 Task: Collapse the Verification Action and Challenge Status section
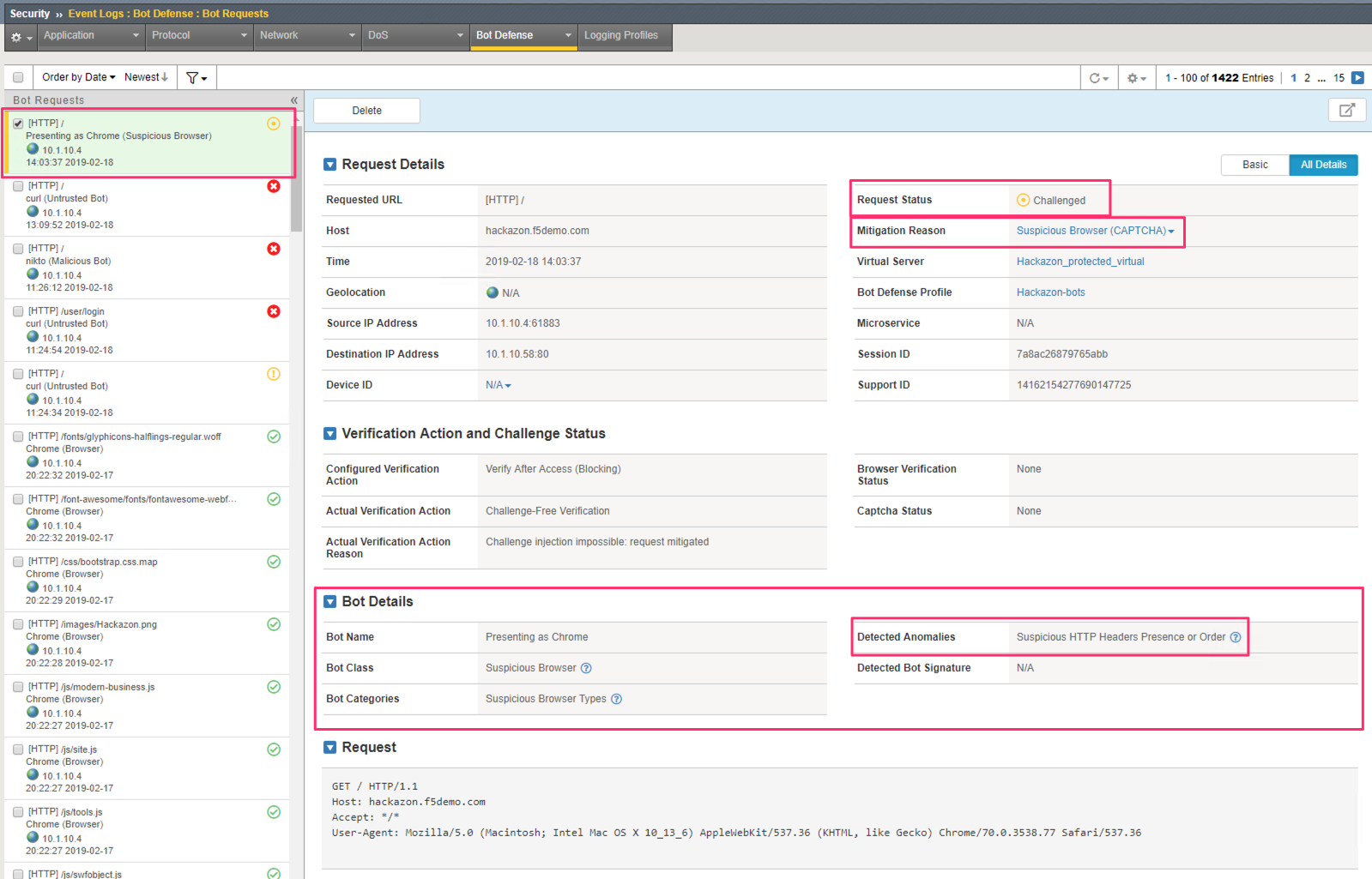pos(330,434)
